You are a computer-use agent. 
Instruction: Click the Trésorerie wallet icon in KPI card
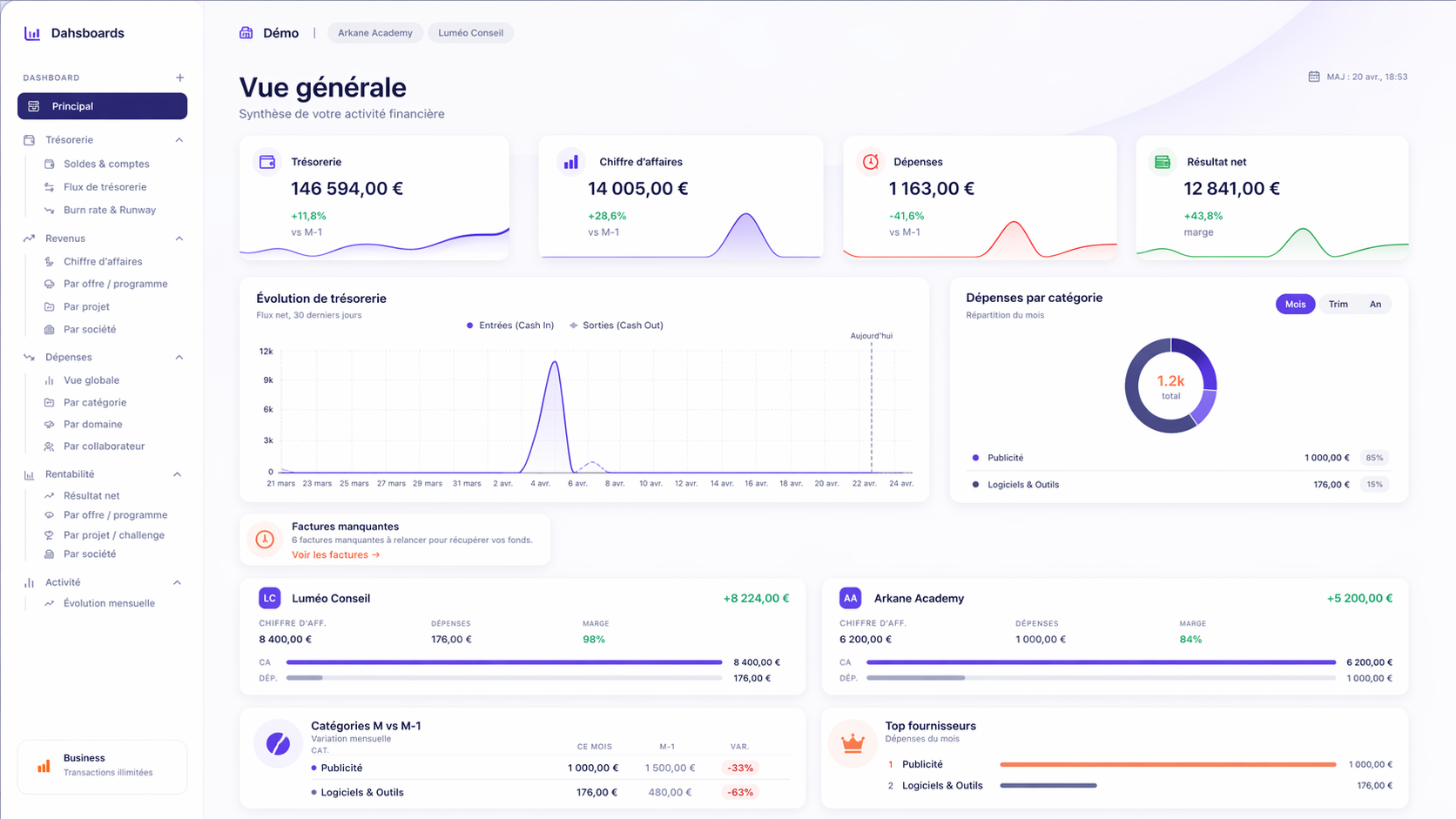(267, 162)
